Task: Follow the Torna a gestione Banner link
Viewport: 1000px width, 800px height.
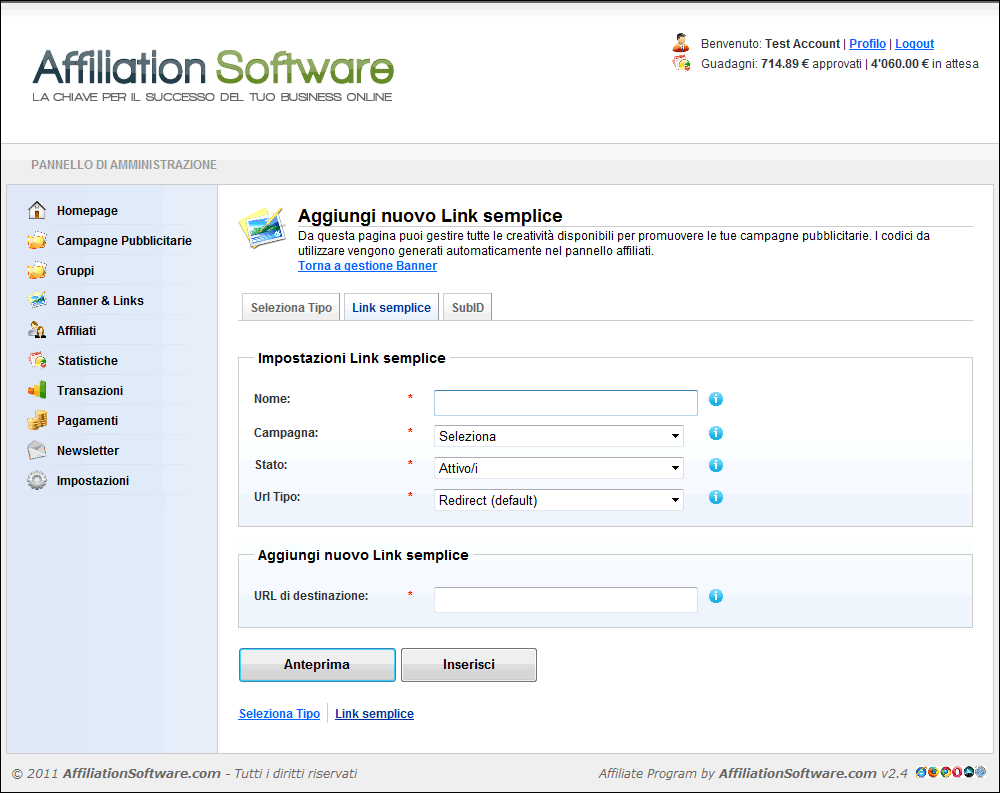Action: click(x=367, y=266)
